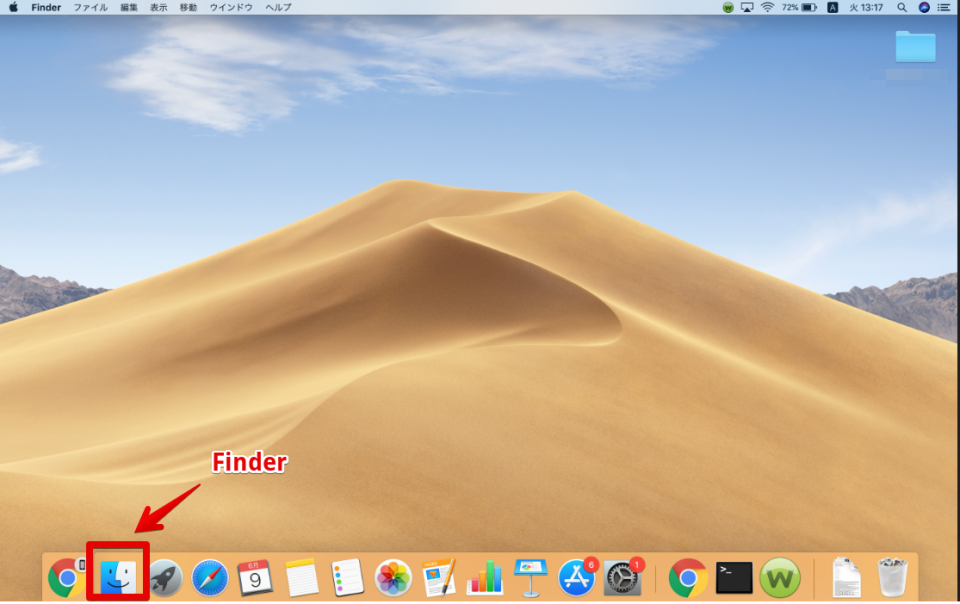Open the App Store with badge
Image resolution: width=960 pixels, height=604 pixels.
(577, 577)
